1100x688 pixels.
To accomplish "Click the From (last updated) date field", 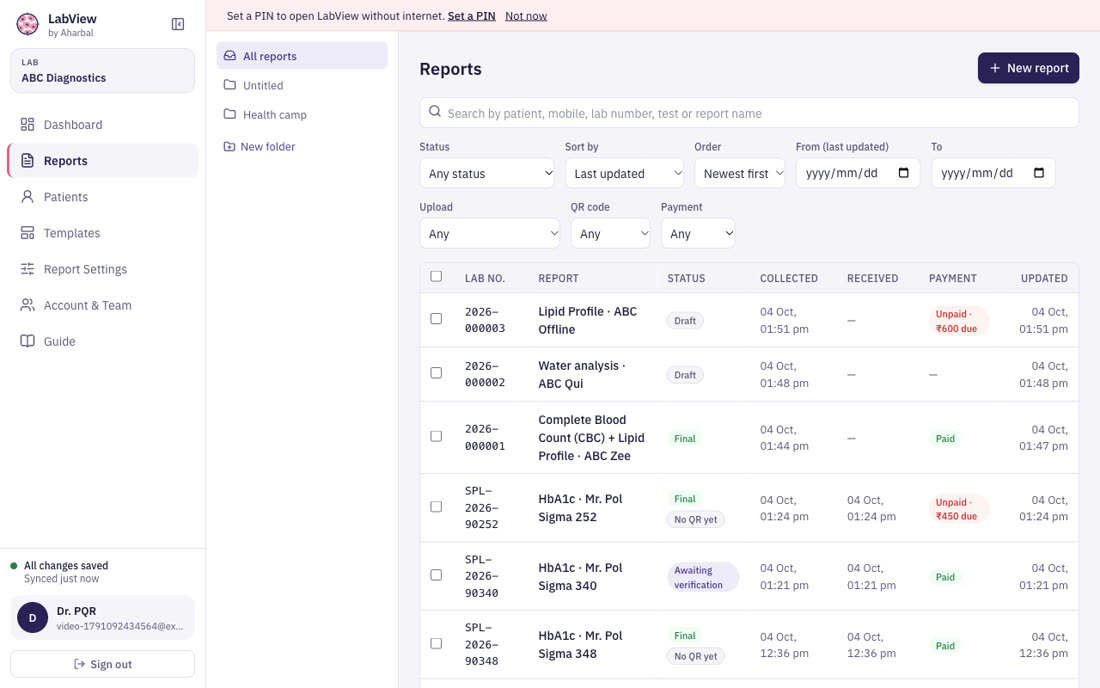I will (x=858, y=173).
